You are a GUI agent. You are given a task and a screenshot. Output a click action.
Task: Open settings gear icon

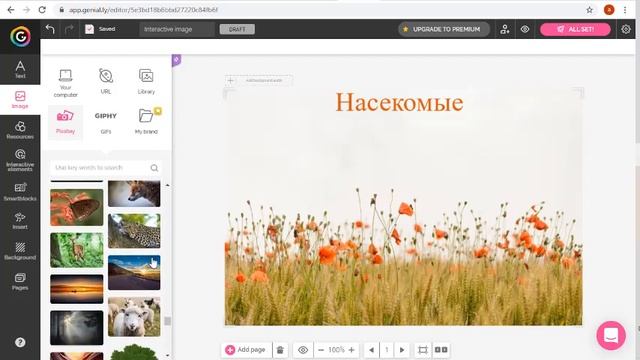[626, 29]
